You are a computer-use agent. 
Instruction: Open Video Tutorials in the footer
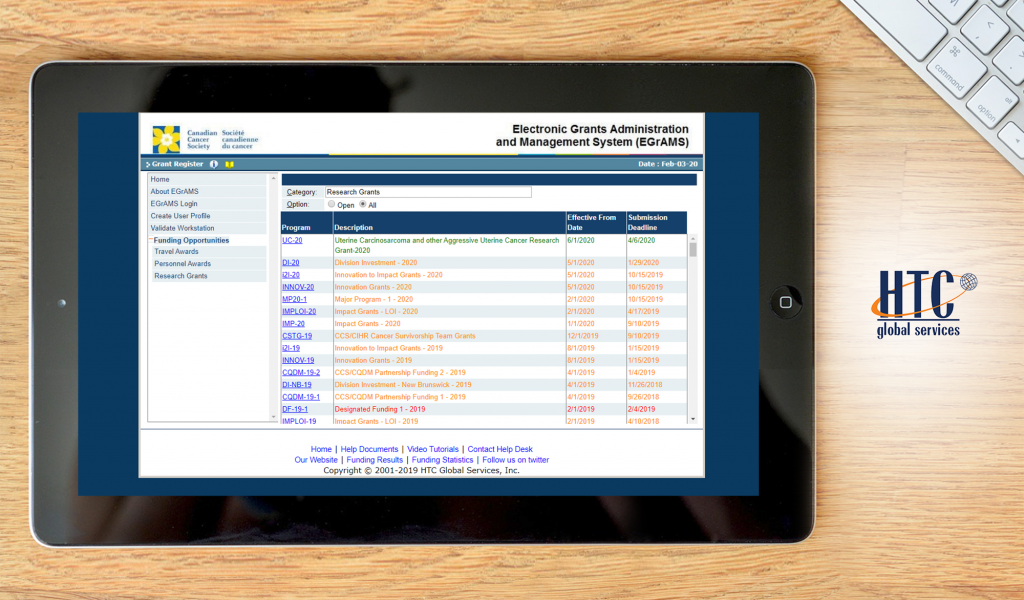[x=432, y=448]
